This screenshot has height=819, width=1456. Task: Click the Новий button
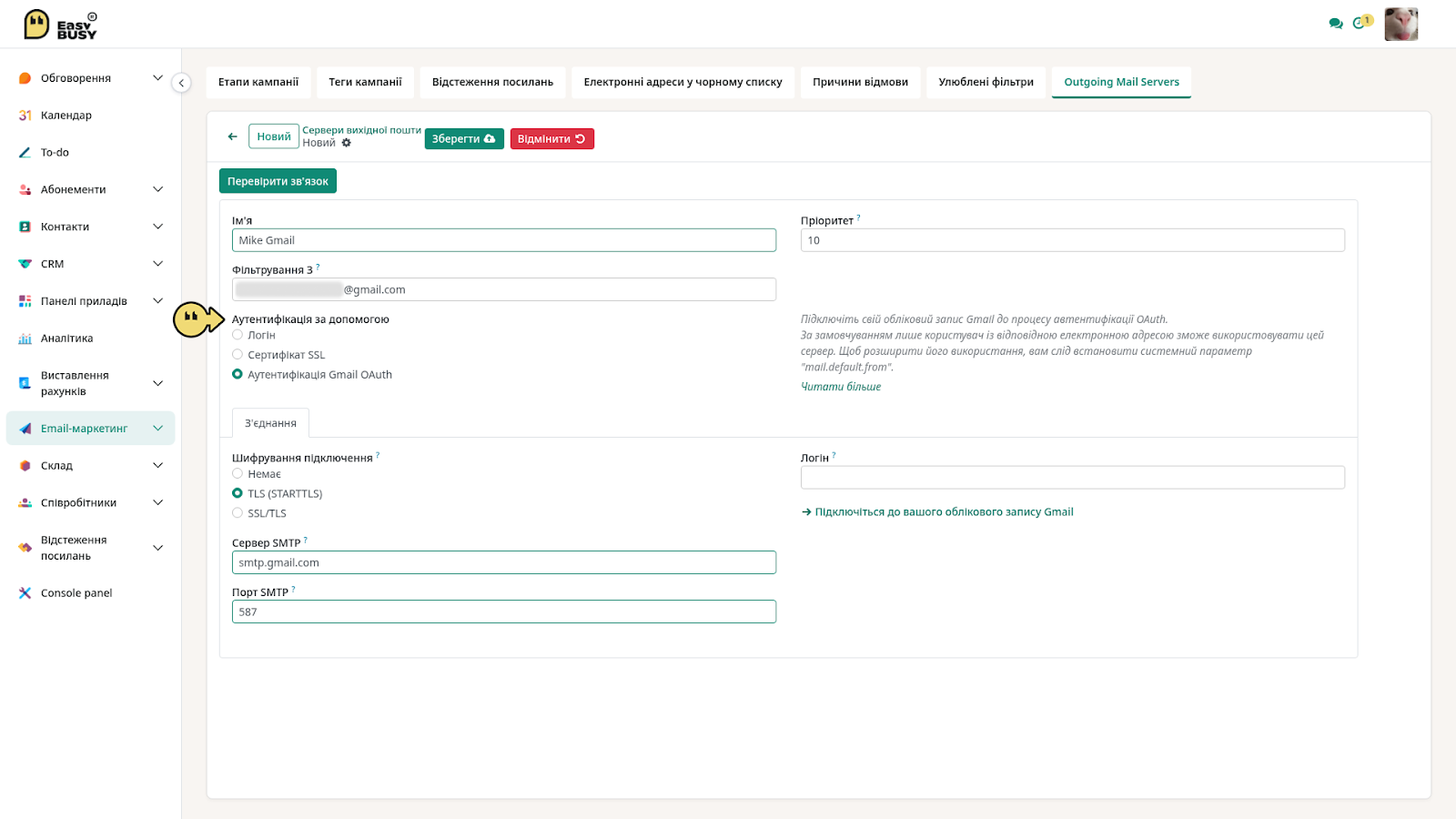(274, 136)
